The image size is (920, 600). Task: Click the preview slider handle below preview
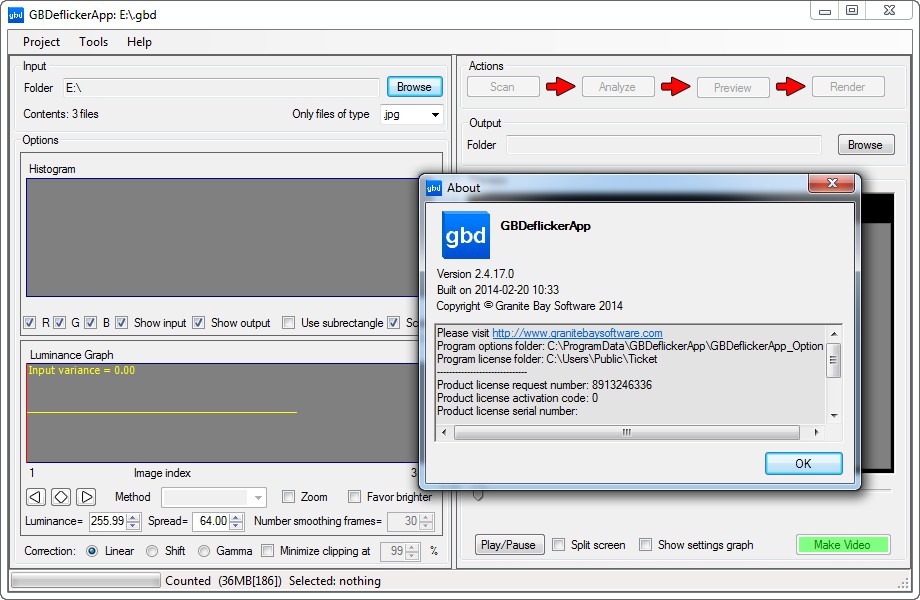tap(478, 496)
